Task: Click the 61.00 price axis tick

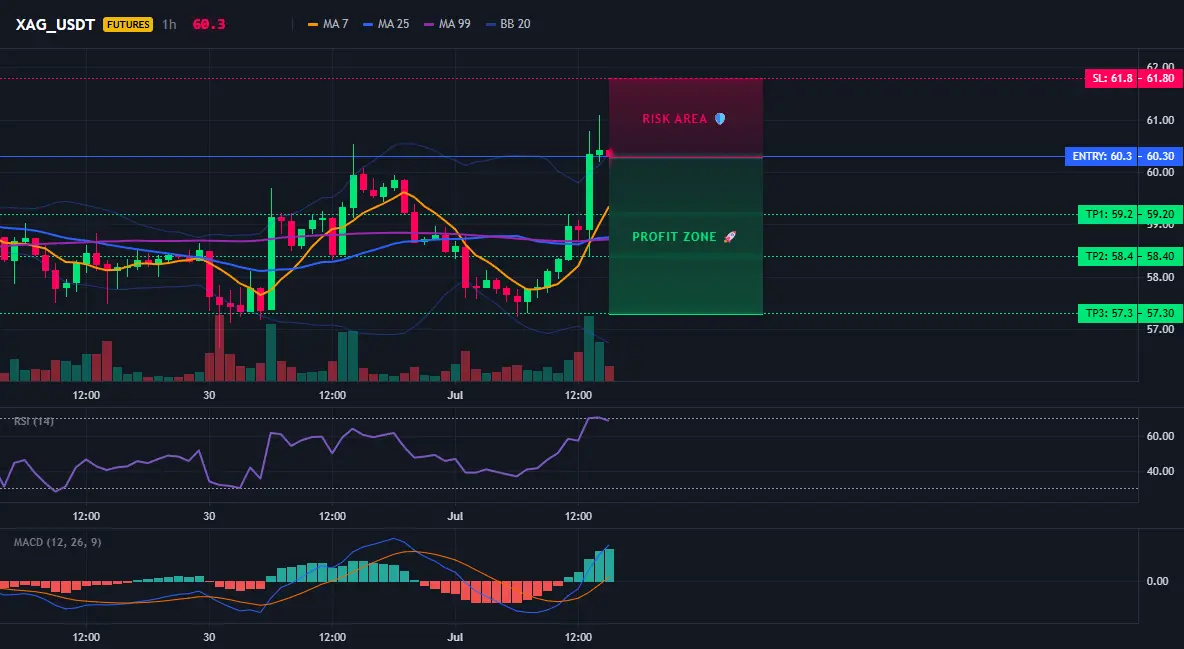Action: click(1160, 120)
